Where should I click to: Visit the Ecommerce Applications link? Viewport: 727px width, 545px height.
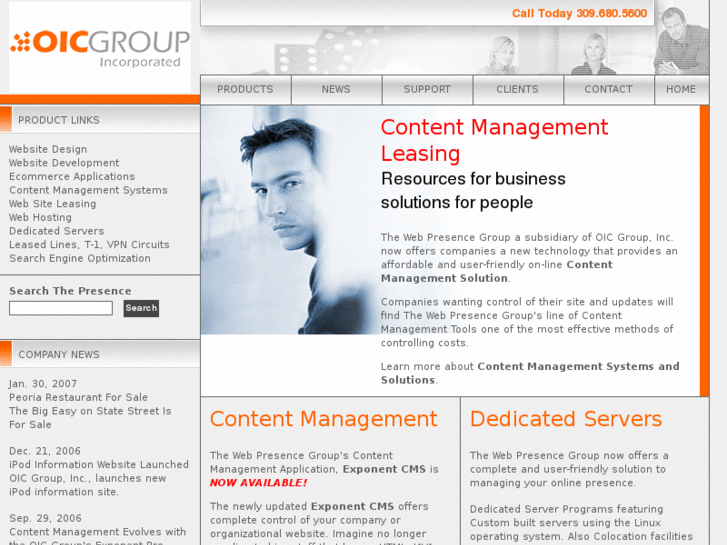tap(72, 177)
